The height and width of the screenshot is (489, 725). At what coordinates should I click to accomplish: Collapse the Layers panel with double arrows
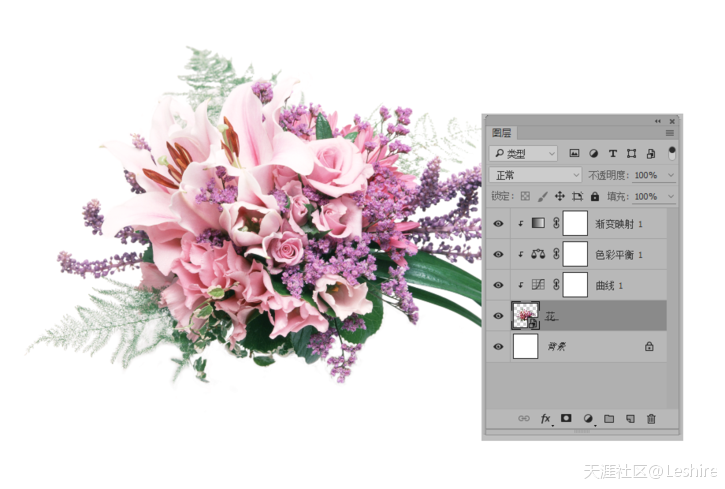[657, 121]
